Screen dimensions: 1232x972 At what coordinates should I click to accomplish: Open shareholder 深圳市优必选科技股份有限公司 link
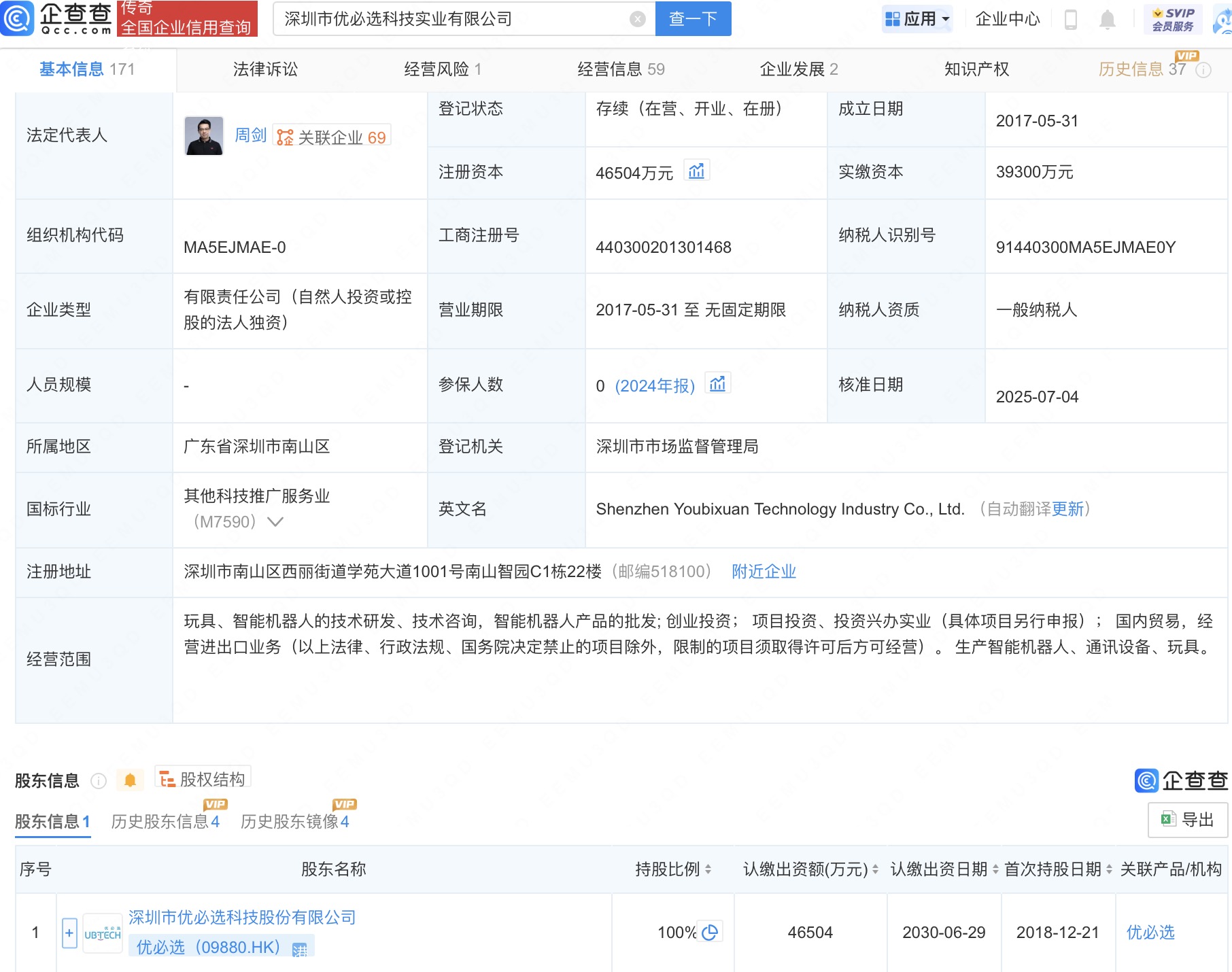[x=242, y=918]
